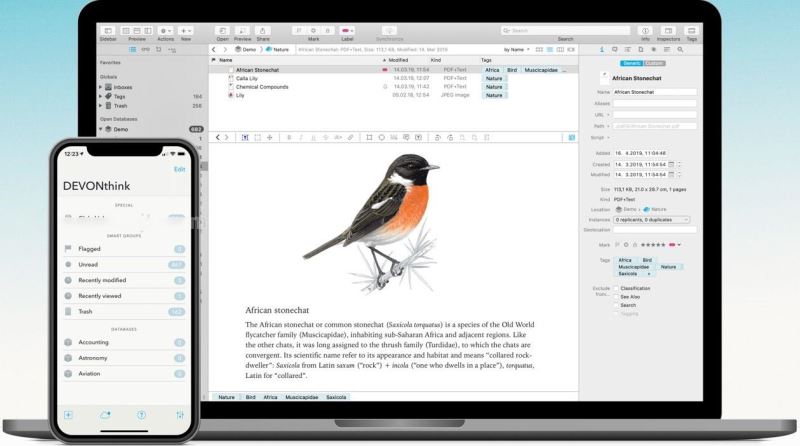Click the Preview icon beside Share
Image resolution: width=800 pixels, height=446 pixels.
coord(242,31)
